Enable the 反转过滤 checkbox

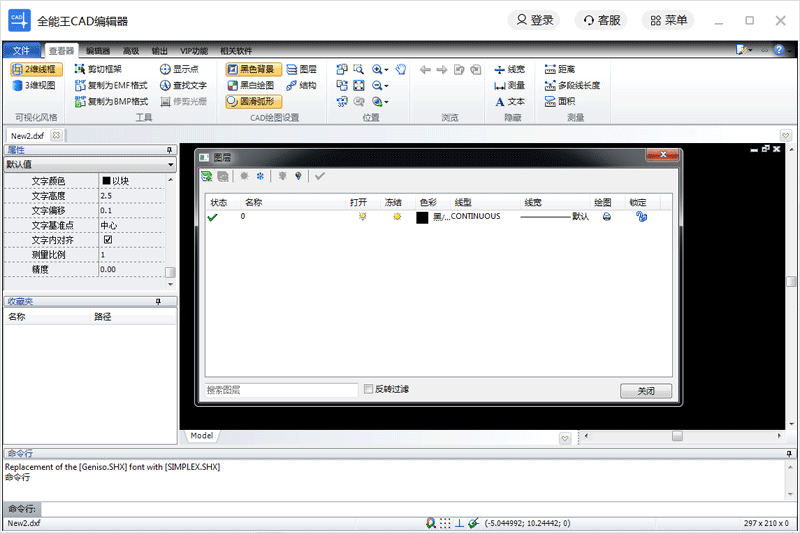[x=369, y=389]
